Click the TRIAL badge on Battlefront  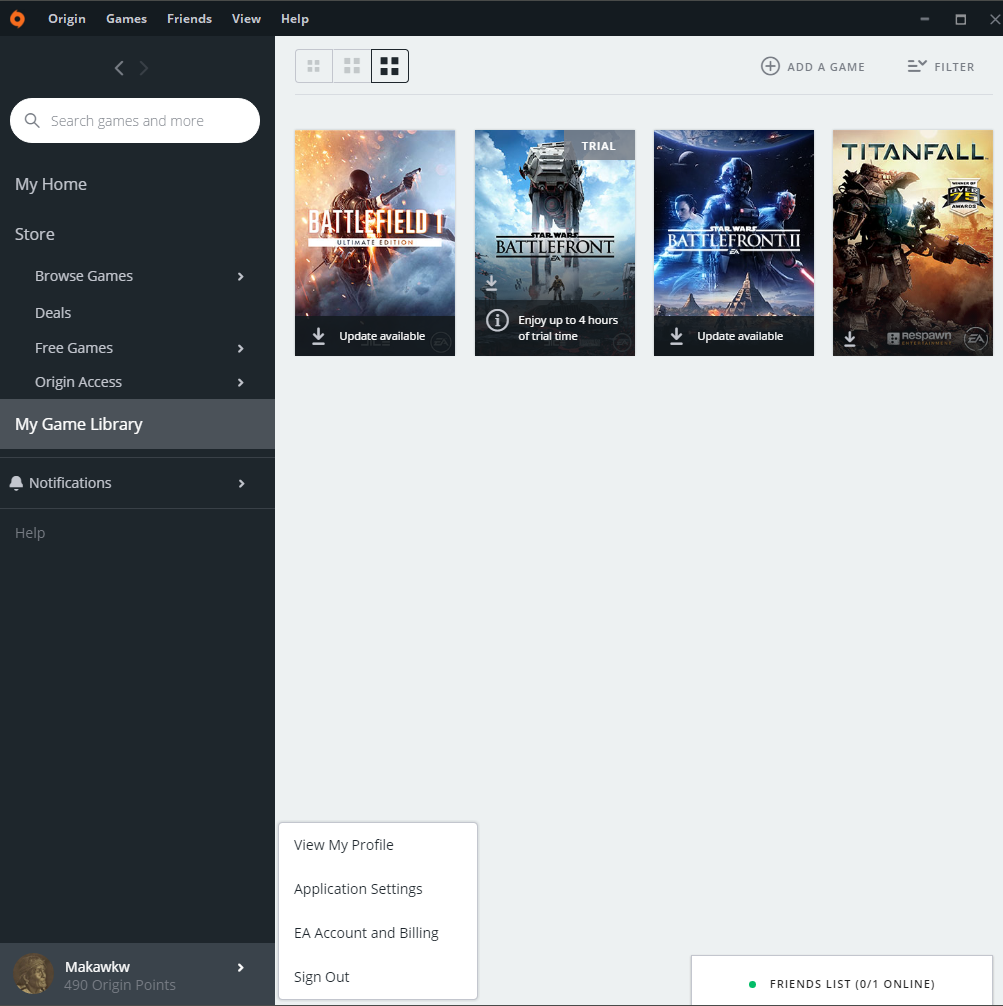pos(599,146)
